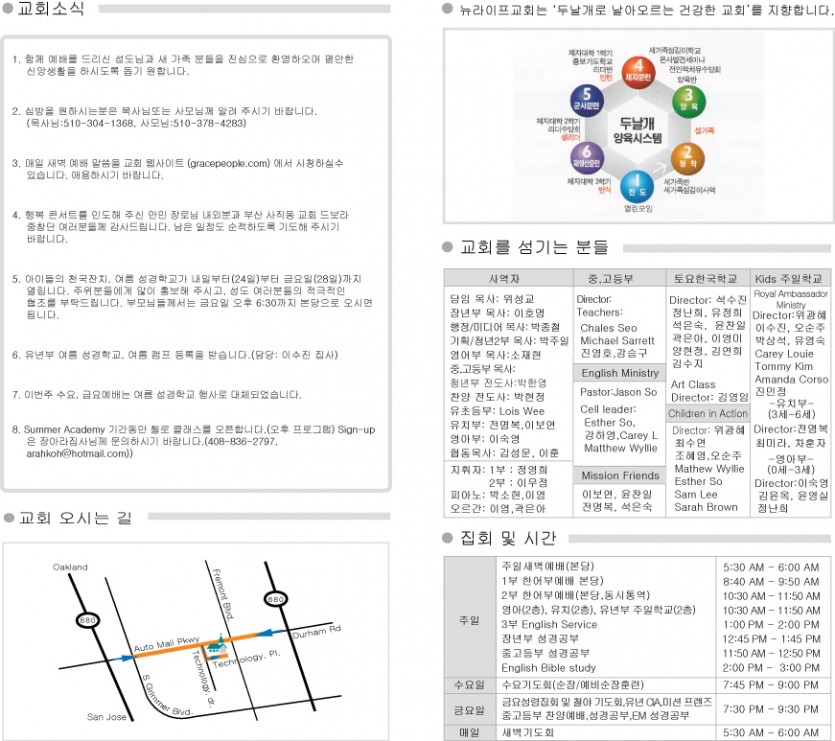Select the name Sarah Brown

point(706,507)
